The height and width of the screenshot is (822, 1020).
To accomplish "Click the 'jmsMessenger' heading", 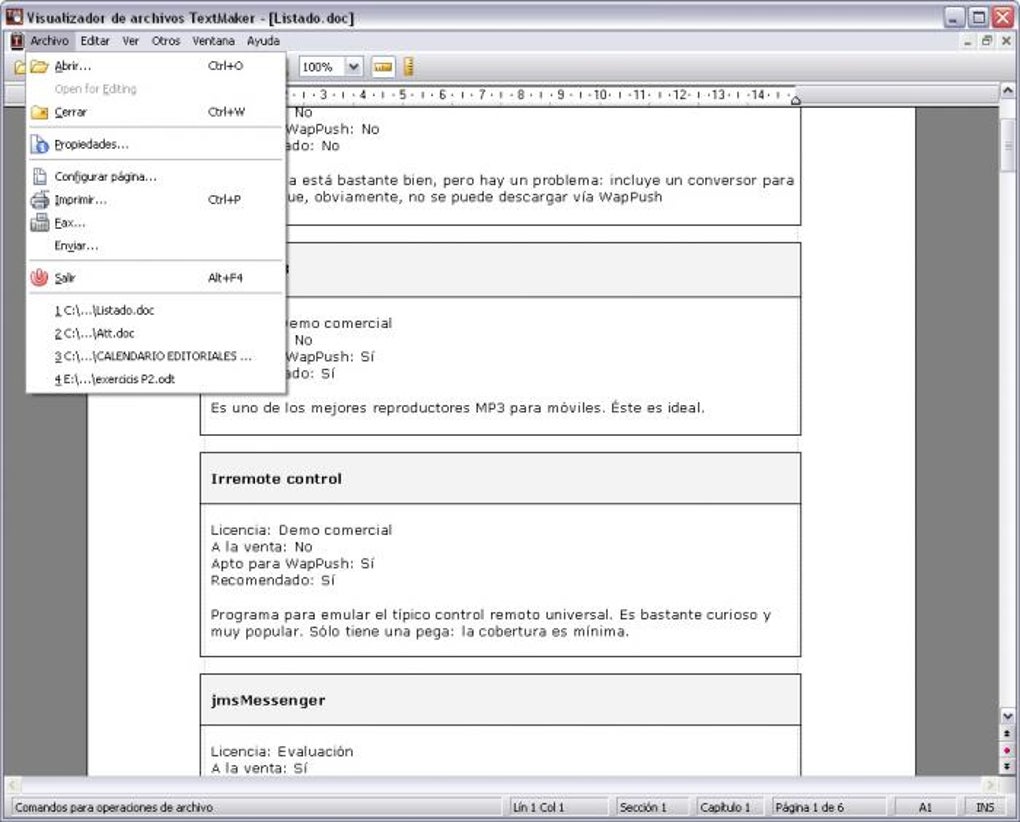I will pos(268,700).
